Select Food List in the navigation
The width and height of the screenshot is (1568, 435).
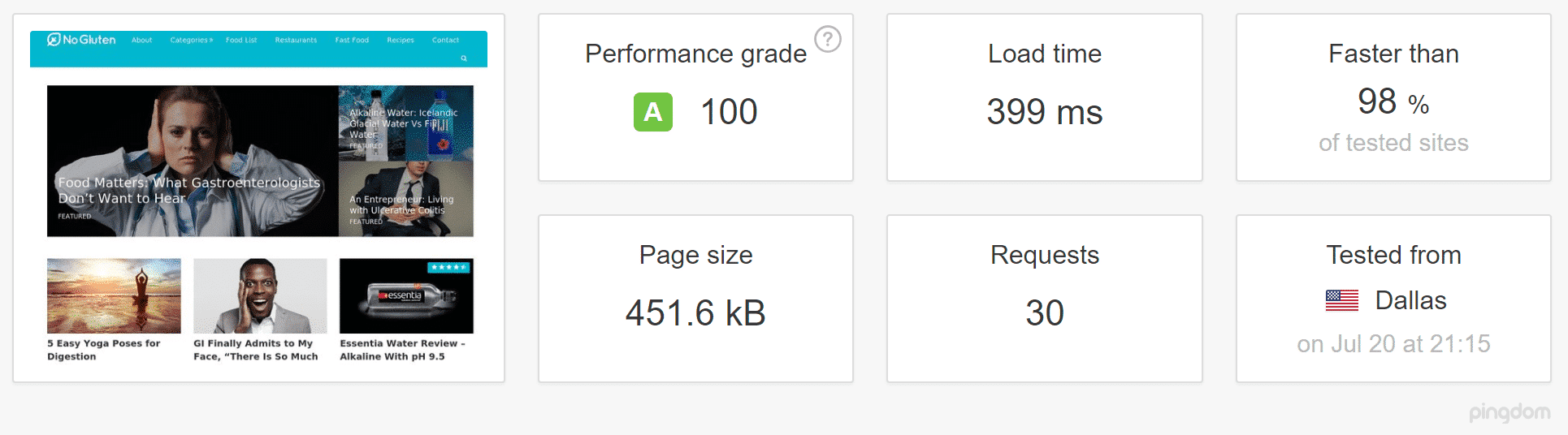(x=241, y=40)
